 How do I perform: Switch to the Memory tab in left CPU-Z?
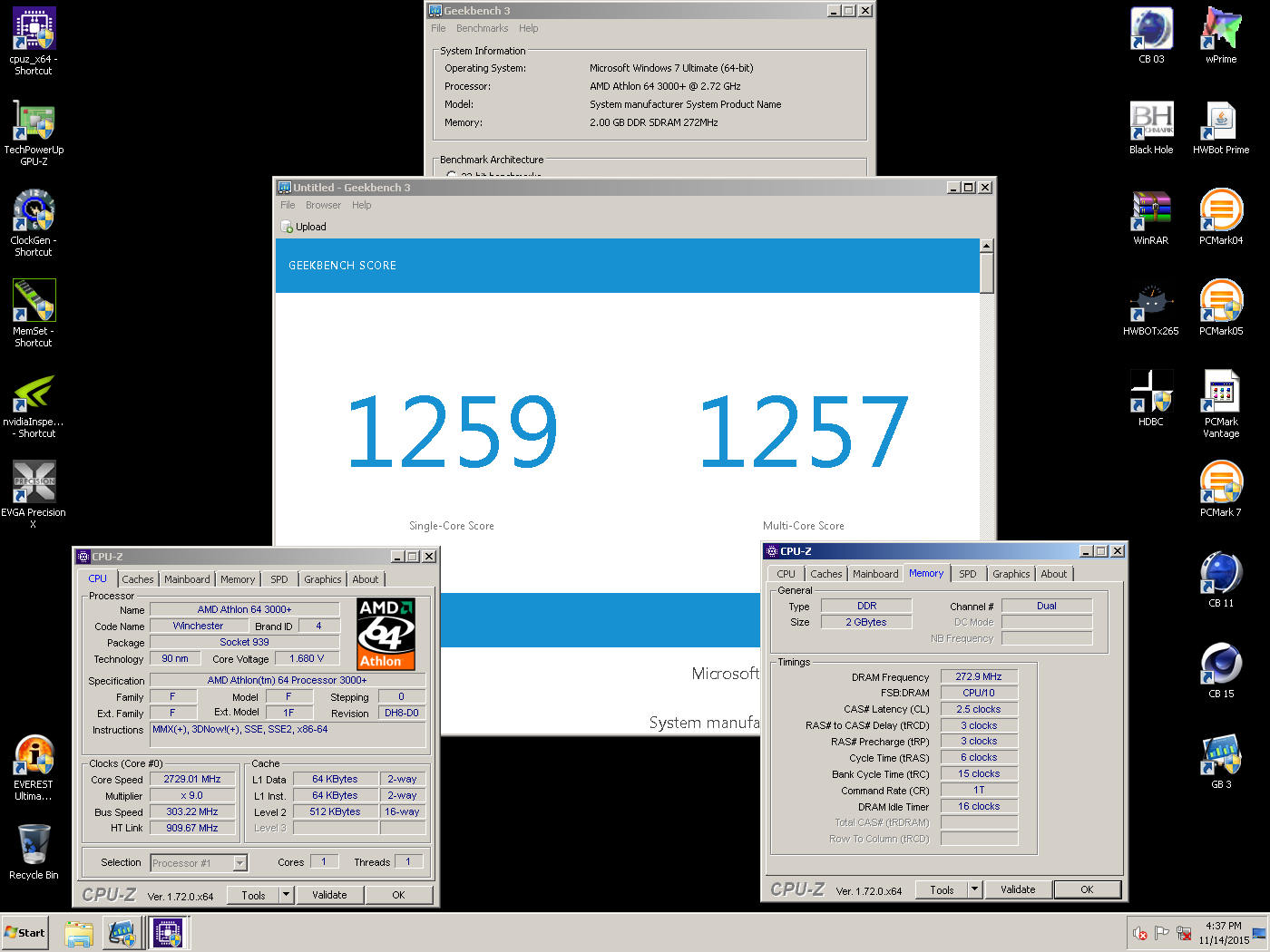point(238,579)
